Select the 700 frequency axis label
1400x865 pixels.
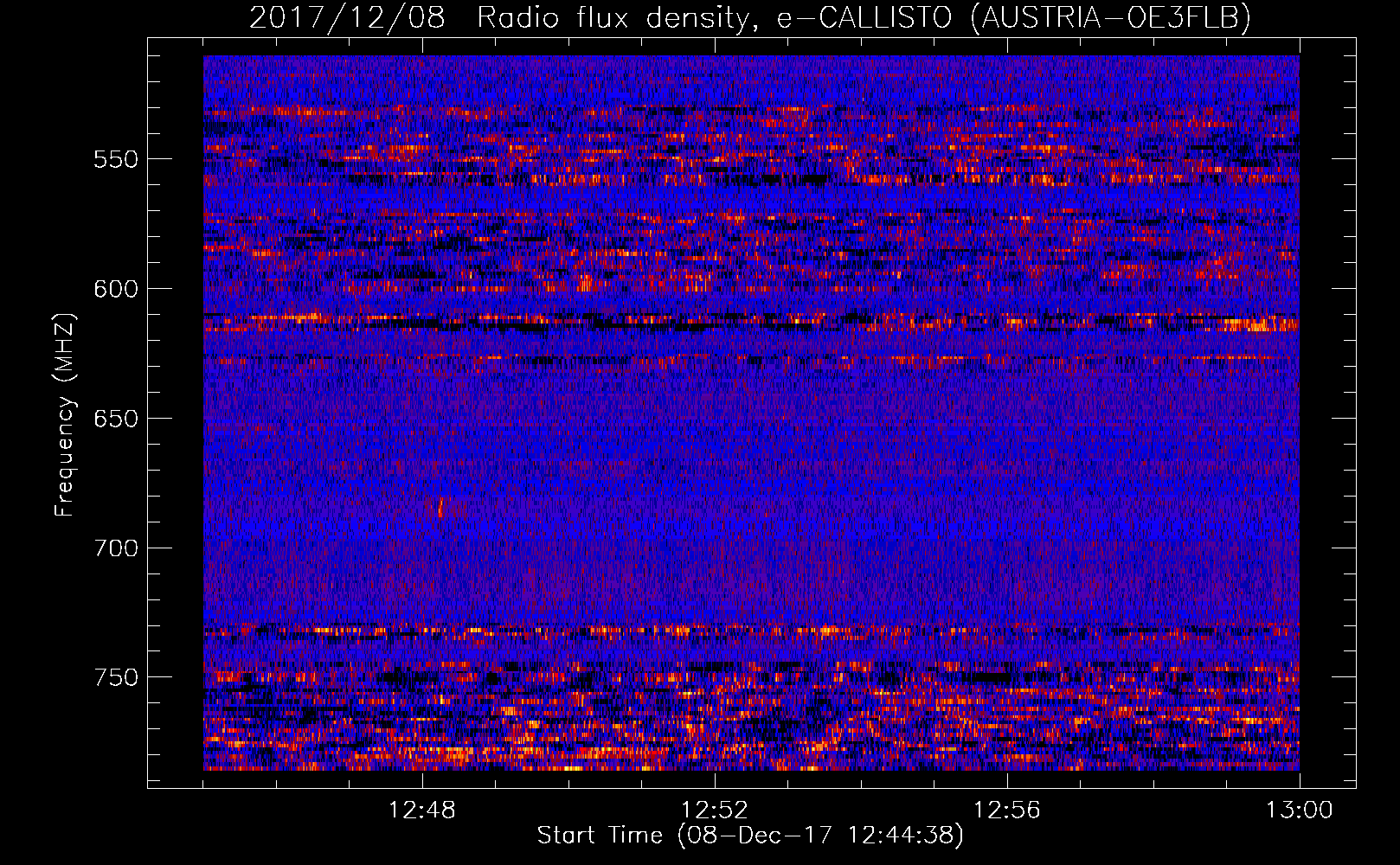click(x=116, y=548)
